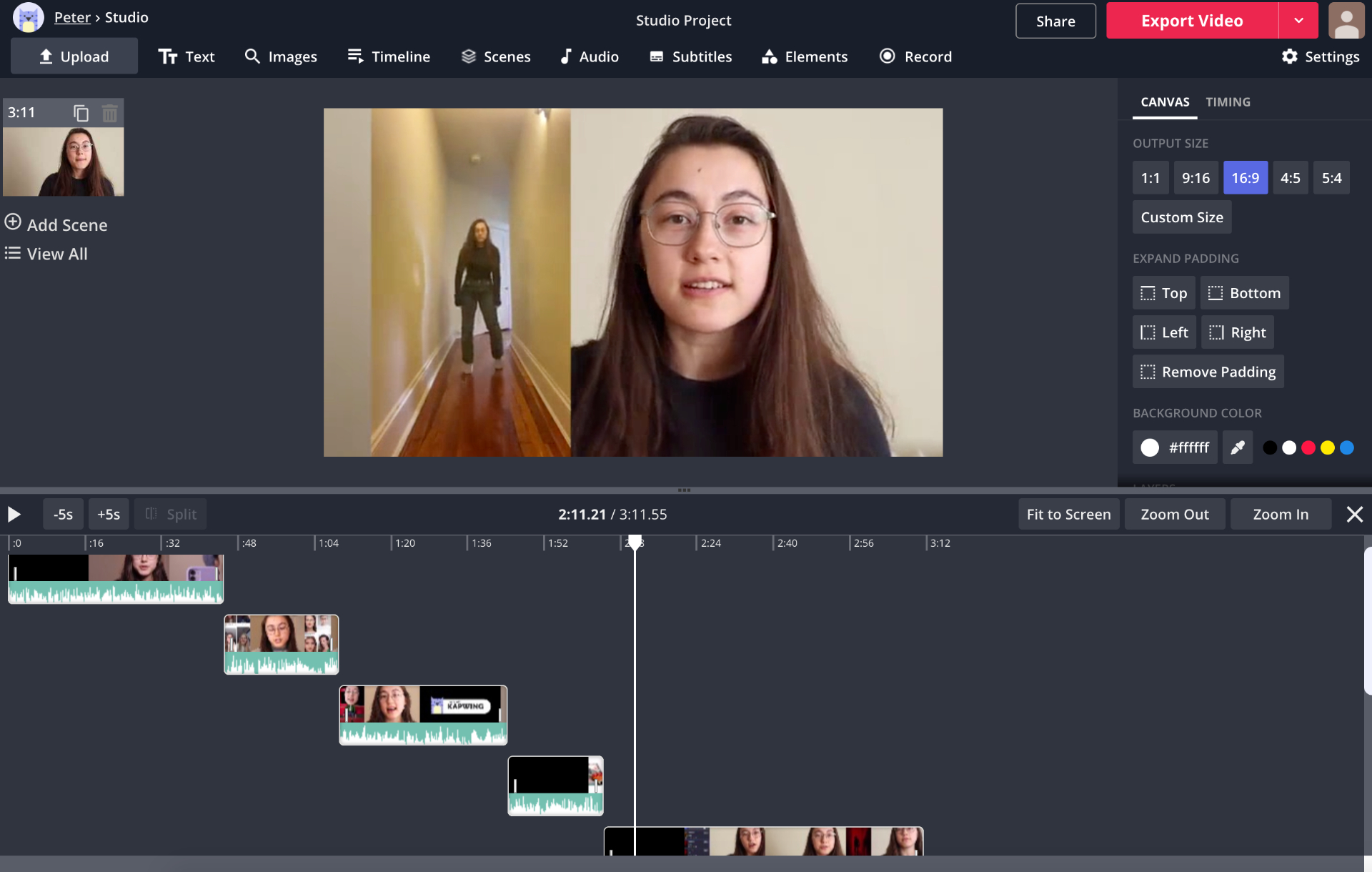The width and height of the screenshot is (1372, 872).
Task: Select 16:9 output size
Action: pos(1245,178)
